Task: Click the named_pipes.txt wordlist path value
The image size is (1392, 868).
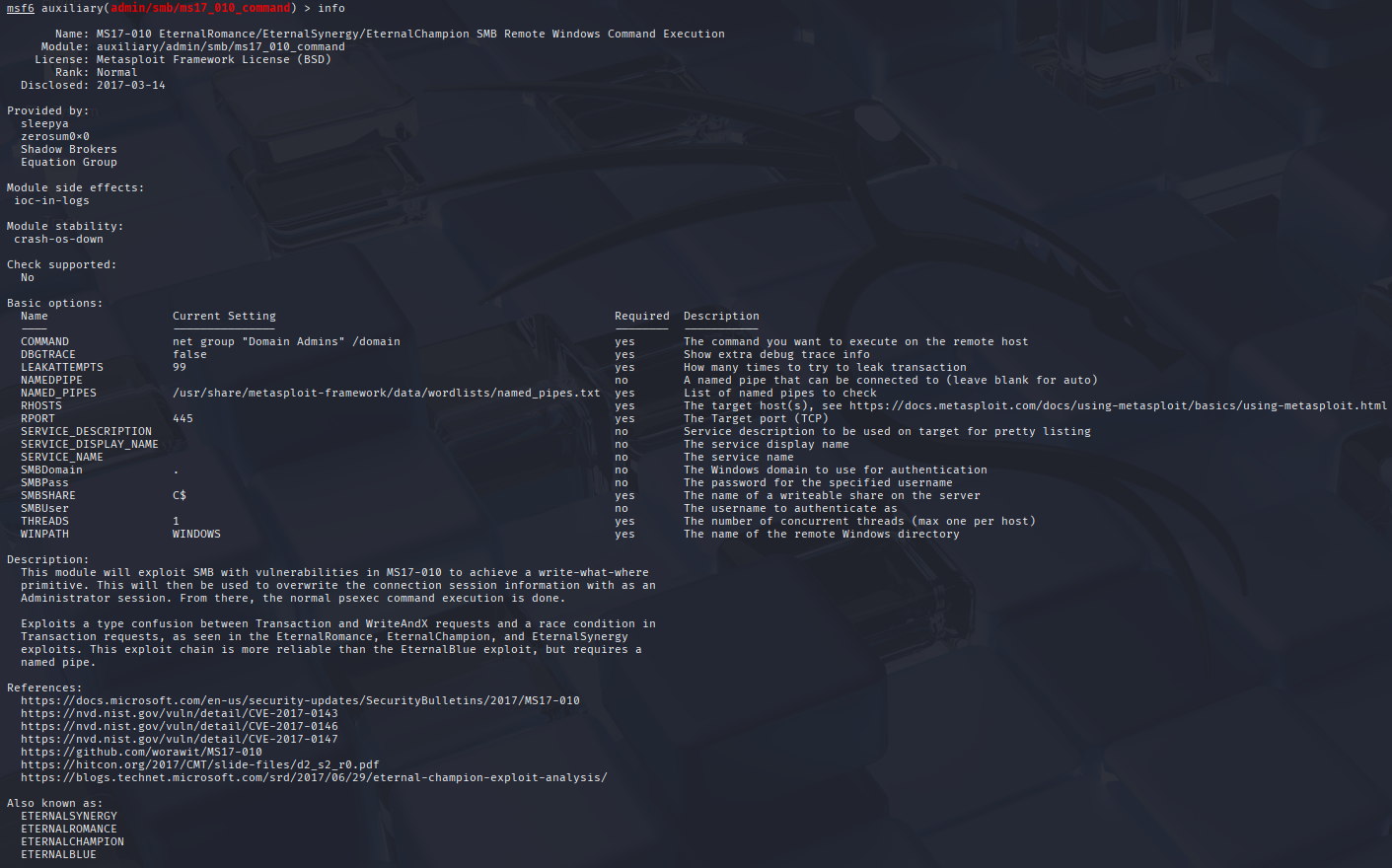Action: pyautogui.click(x=386, y=393)
